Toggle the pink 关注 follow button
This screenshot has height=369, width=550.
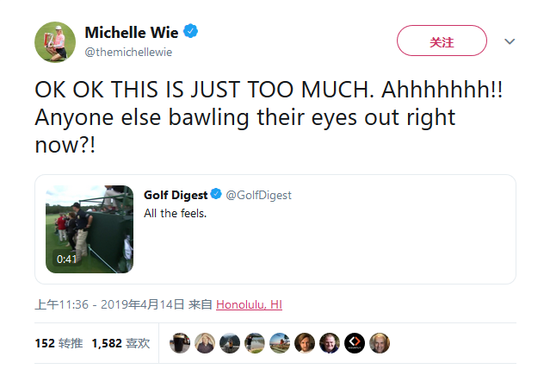442,41
